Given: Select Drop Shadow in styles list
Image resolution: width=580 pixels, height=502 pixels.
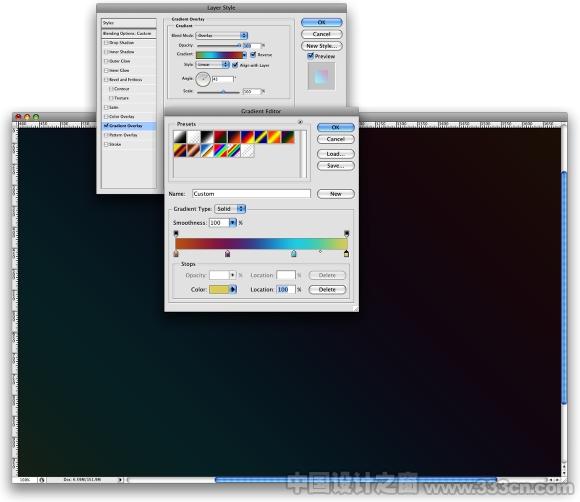Looking at the screenshot, I should [x=129, y=43].
